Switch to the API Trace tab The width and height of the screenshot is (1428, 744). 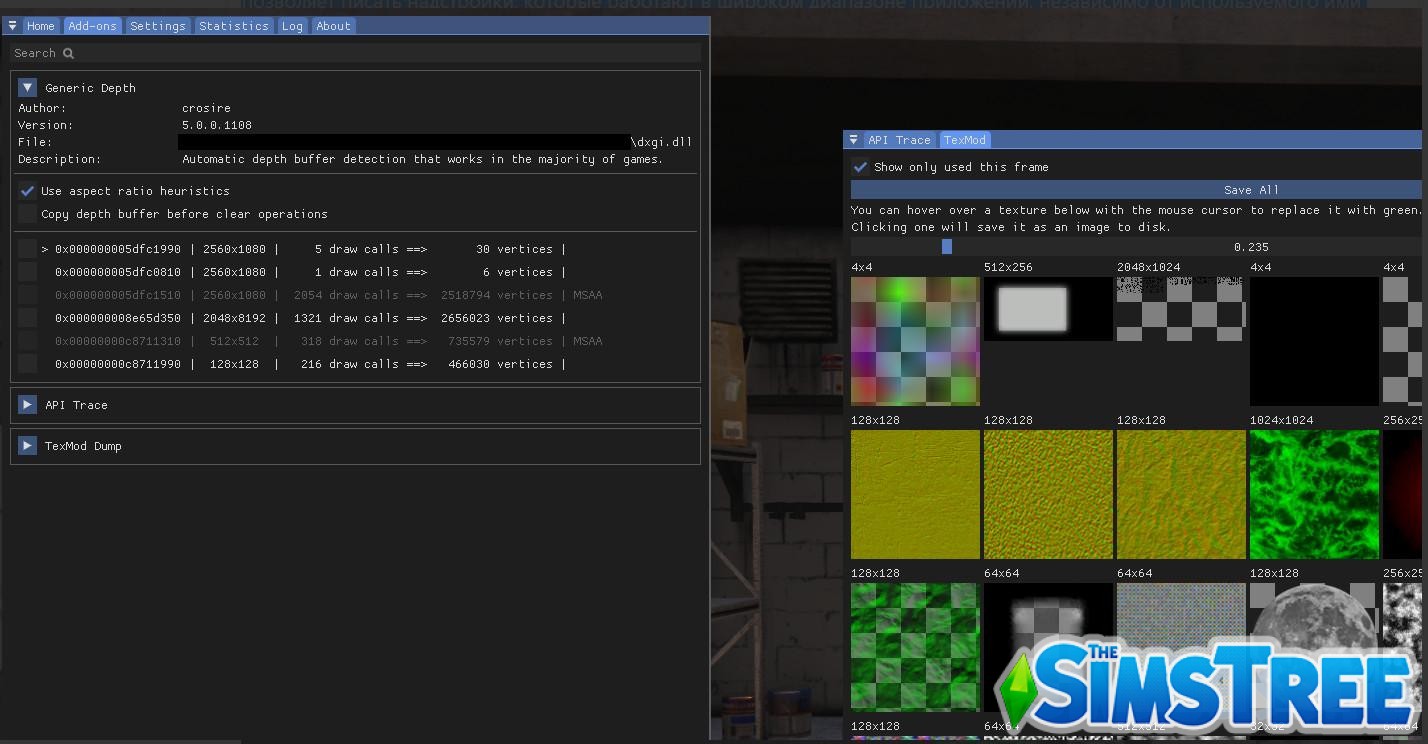(901, 140)
